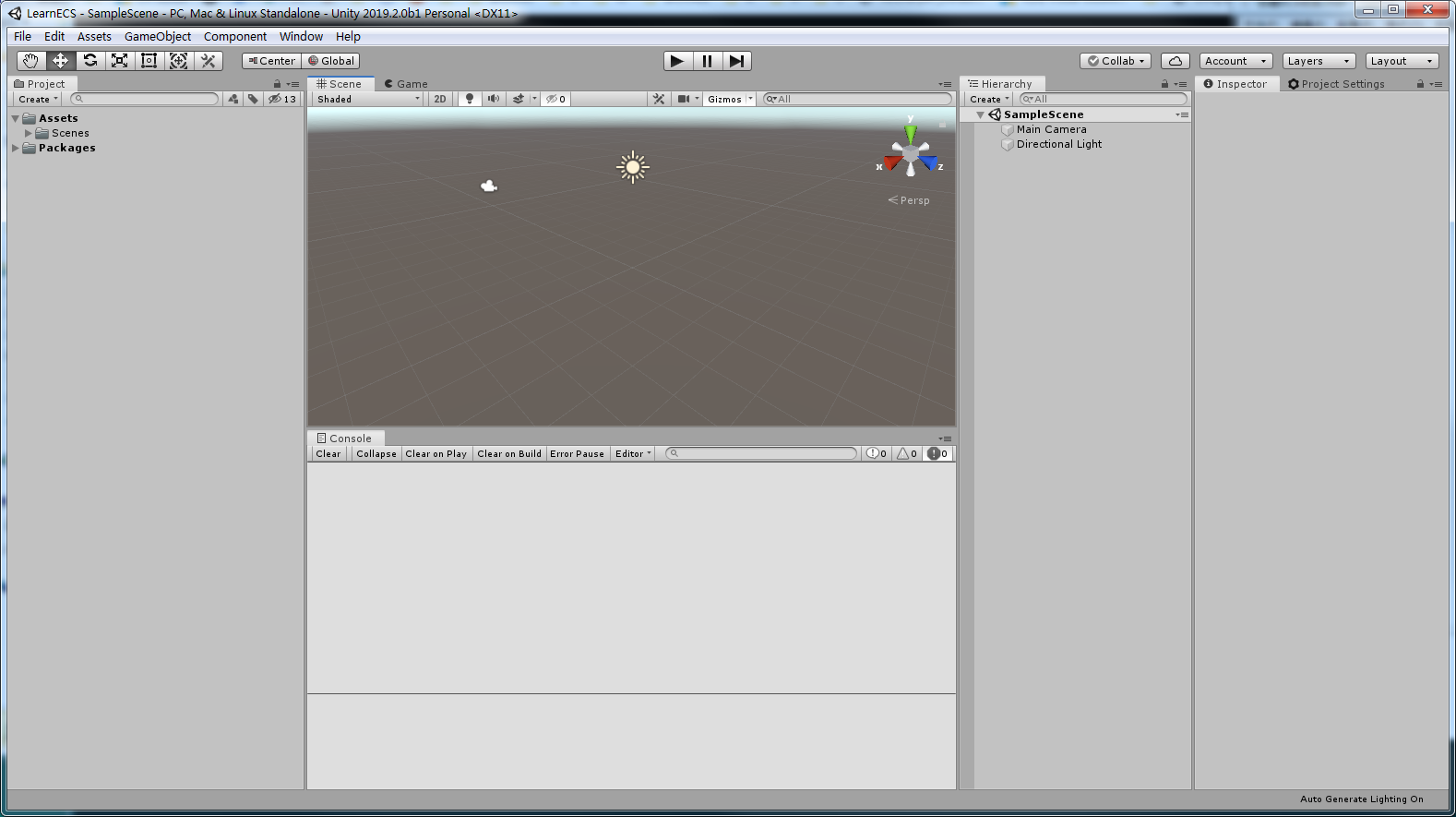The height and width of the screenshot is (817, 1456).
Task: Click the red X axis cone
Action: [892, 163]
